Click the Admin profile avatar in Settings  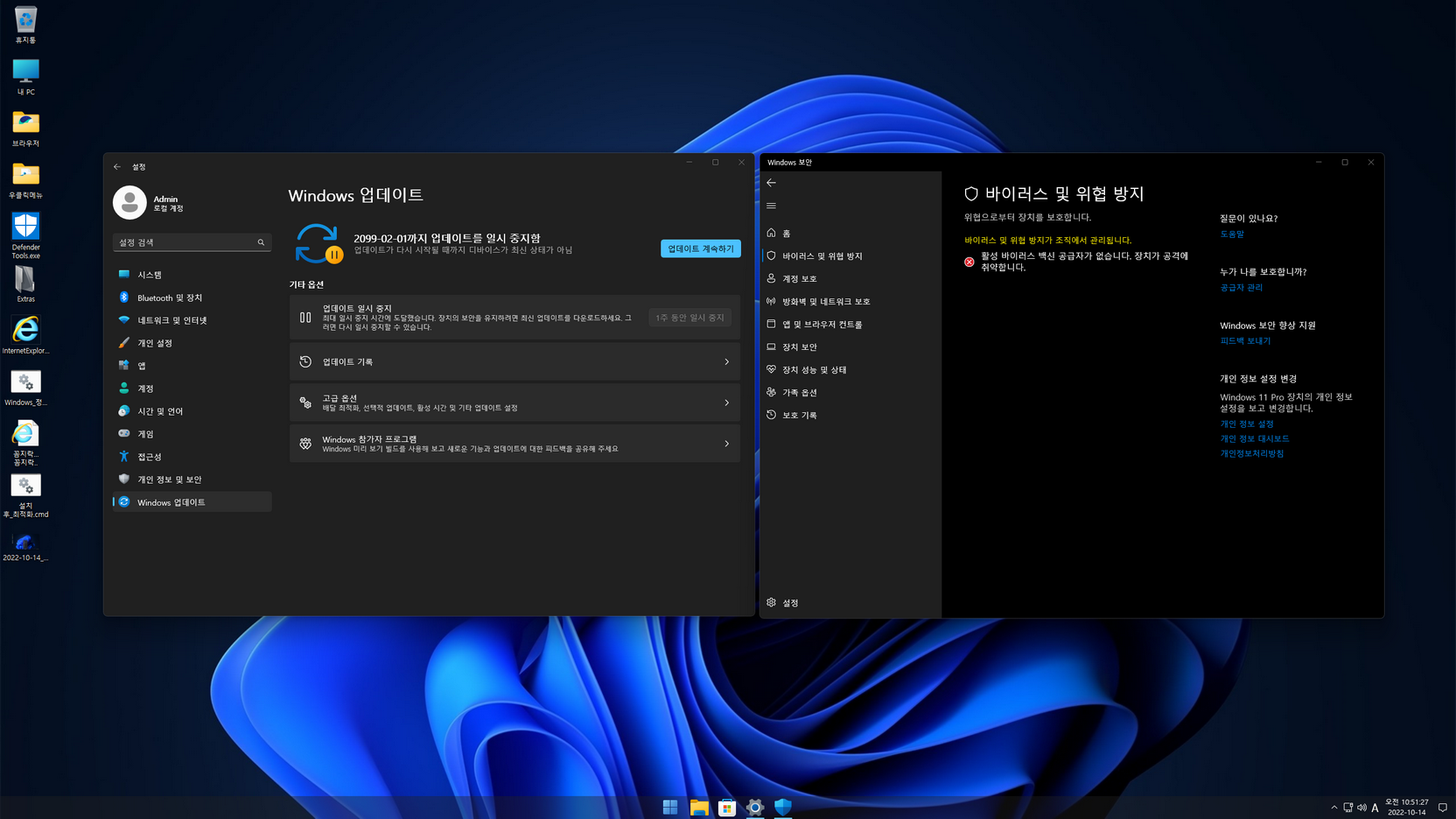(x=129, y=203)
